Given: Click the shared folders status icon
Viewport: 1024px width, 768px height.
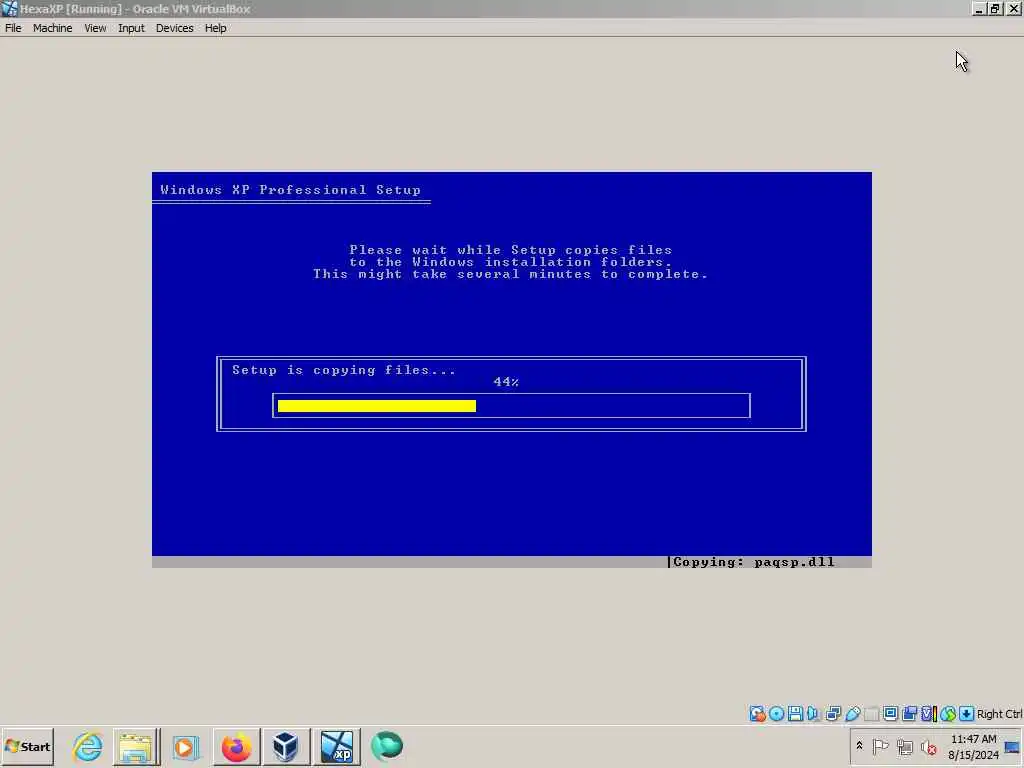Looking at the screenshot, I should (871, 714).
